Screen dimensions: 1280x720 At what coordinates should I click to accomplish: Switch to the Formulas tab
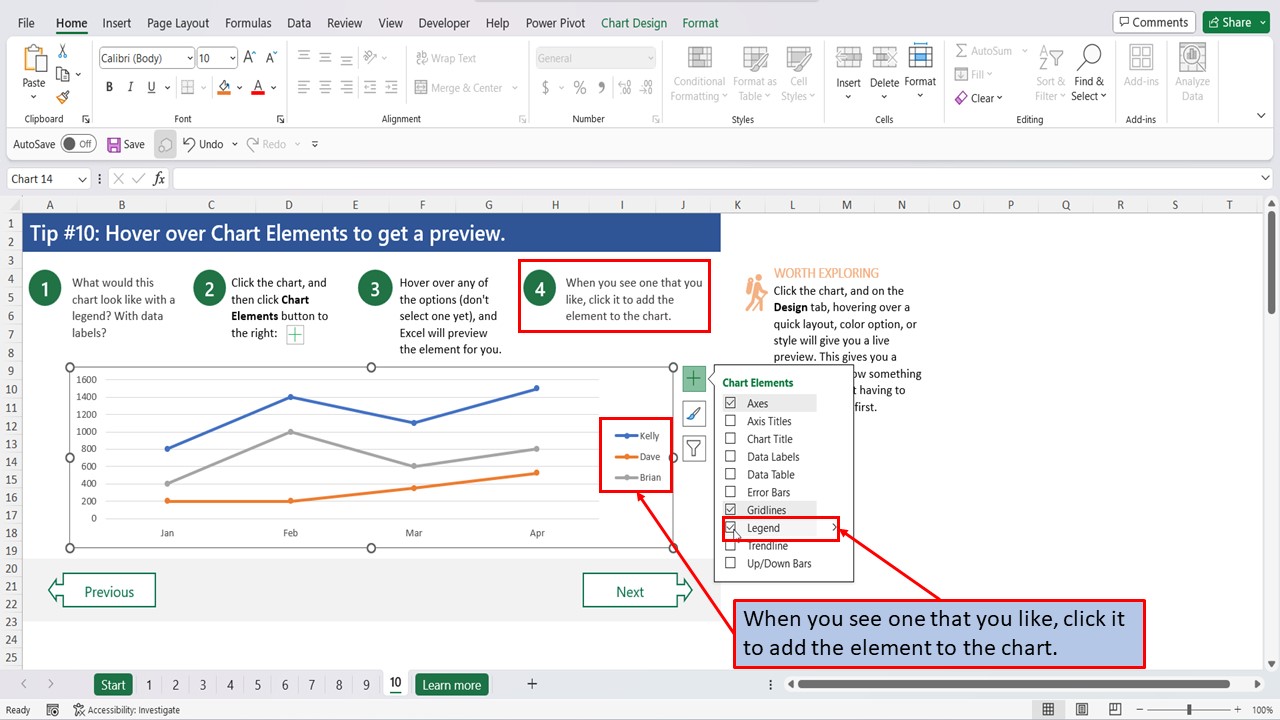pyautogui.click(x=248, y=23)
